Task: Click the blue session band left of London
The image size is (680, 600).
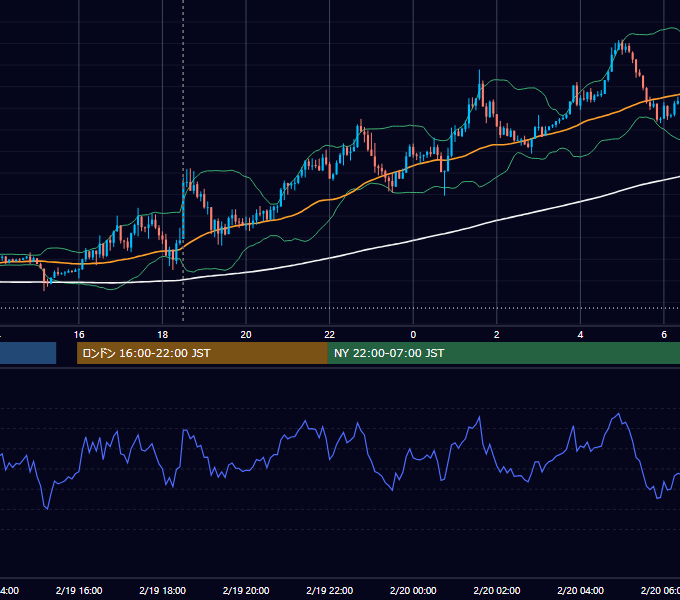Action: click(x=28, y=353)
